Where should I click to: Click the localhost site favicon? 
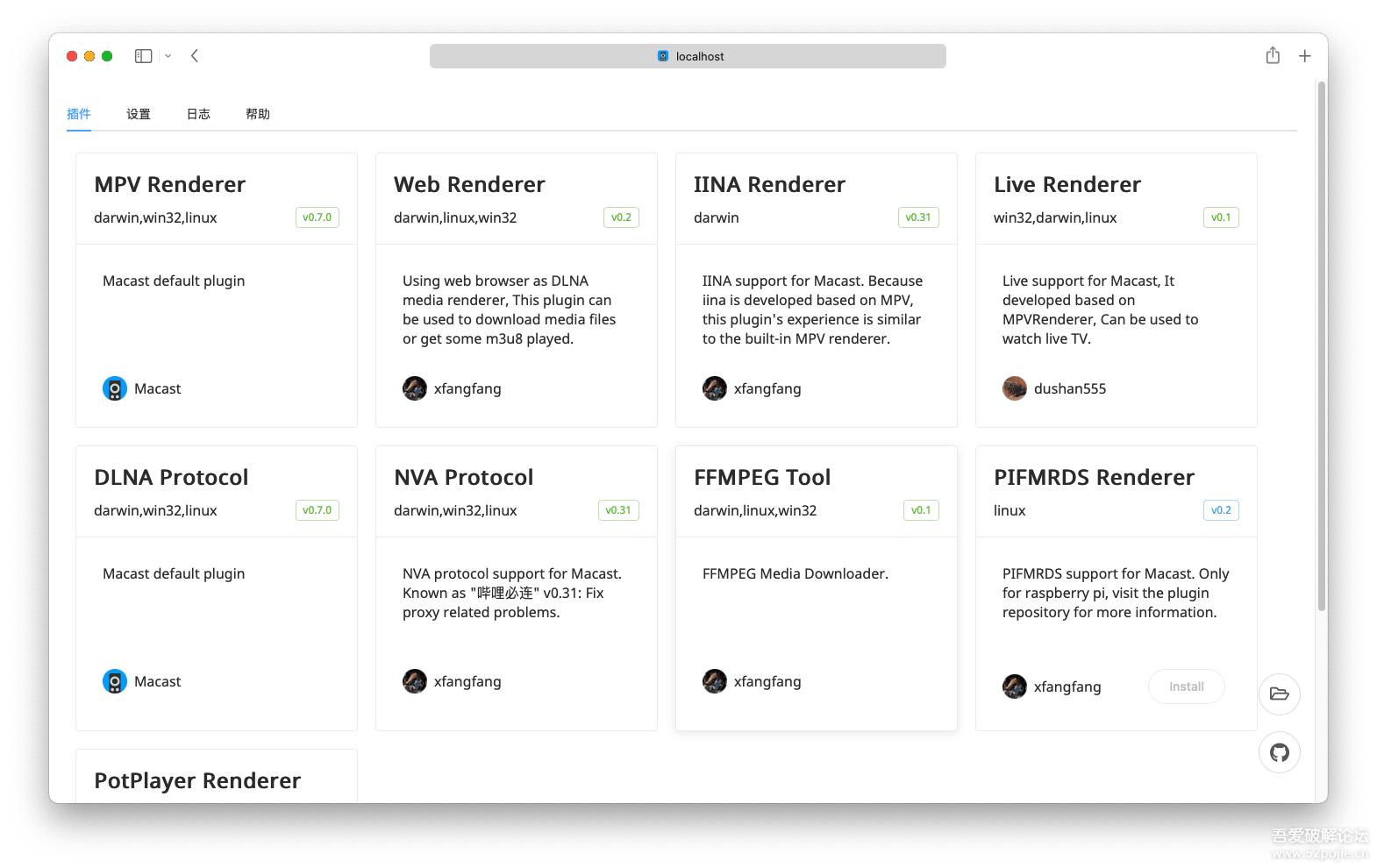[x=663, y=56]
